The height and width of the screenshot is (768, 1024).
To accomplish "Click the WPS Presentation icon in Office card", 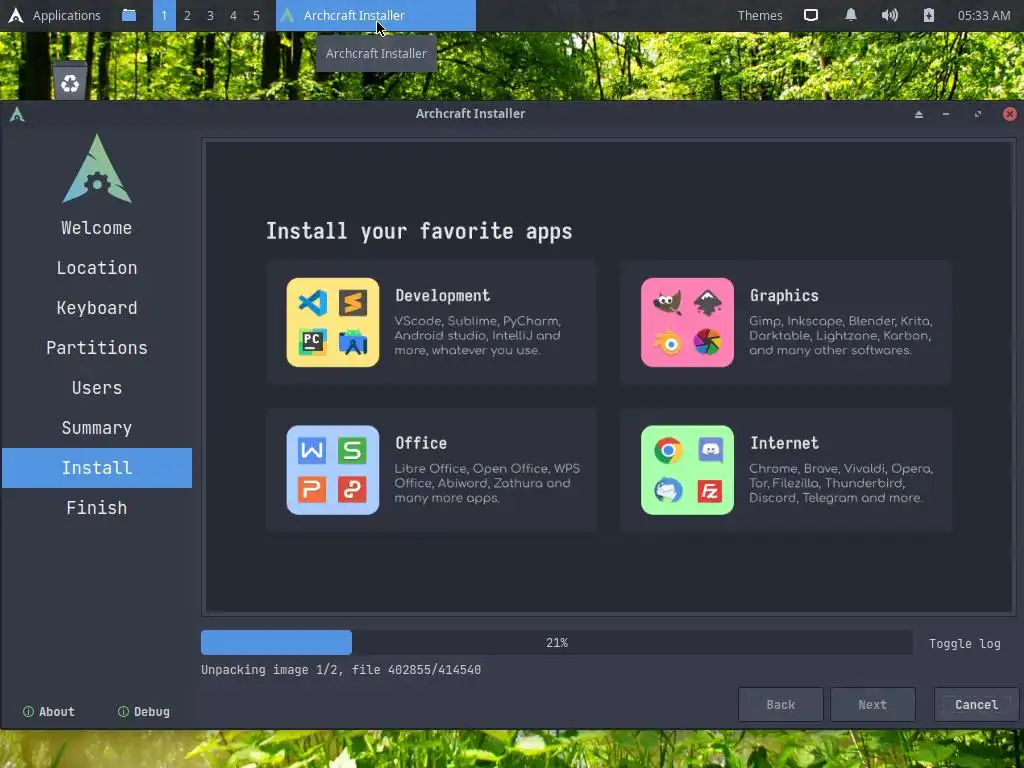I will (x=312, y=490).
